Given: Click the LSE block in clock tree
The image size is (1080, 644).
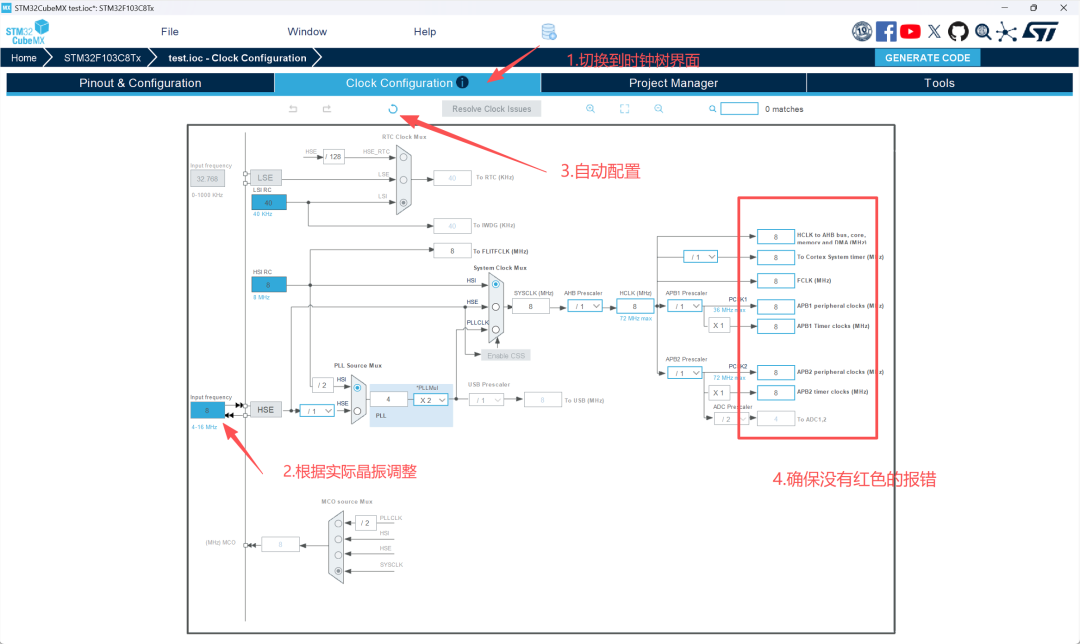Looking at the screenshot, I should [x=266, y=178].
